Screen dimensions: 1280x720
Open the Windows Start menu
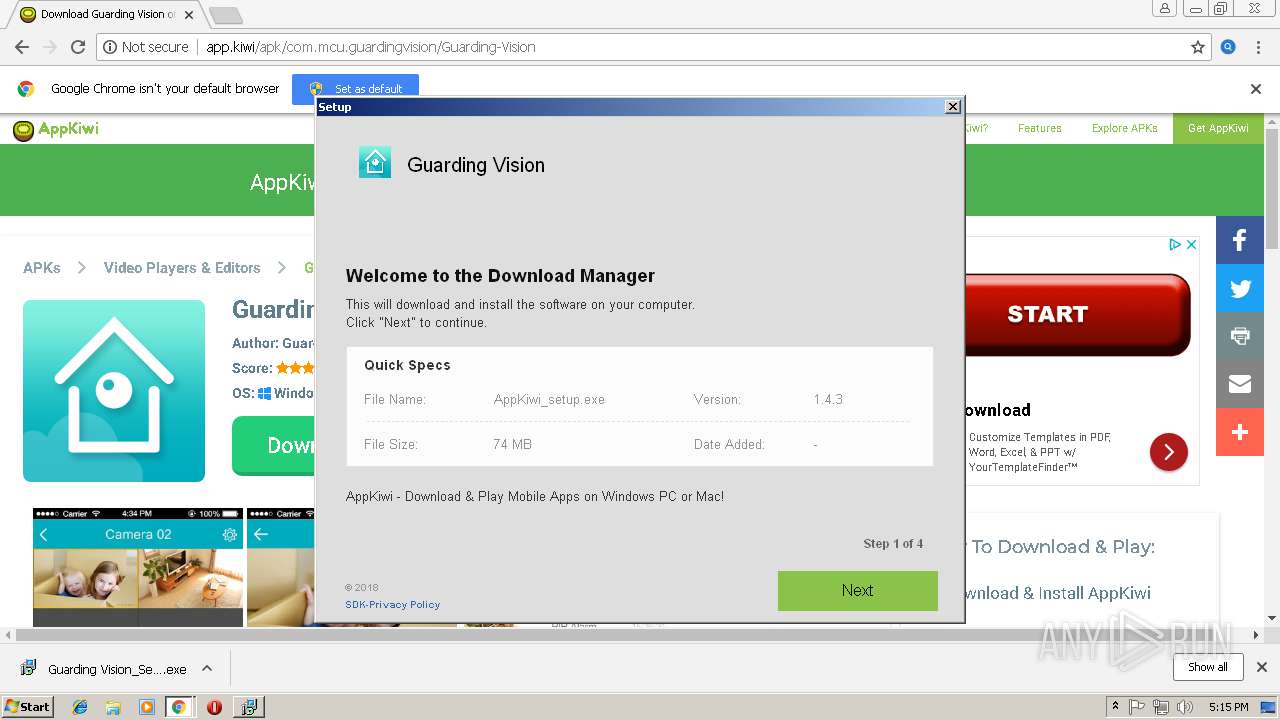pos(27,706)
